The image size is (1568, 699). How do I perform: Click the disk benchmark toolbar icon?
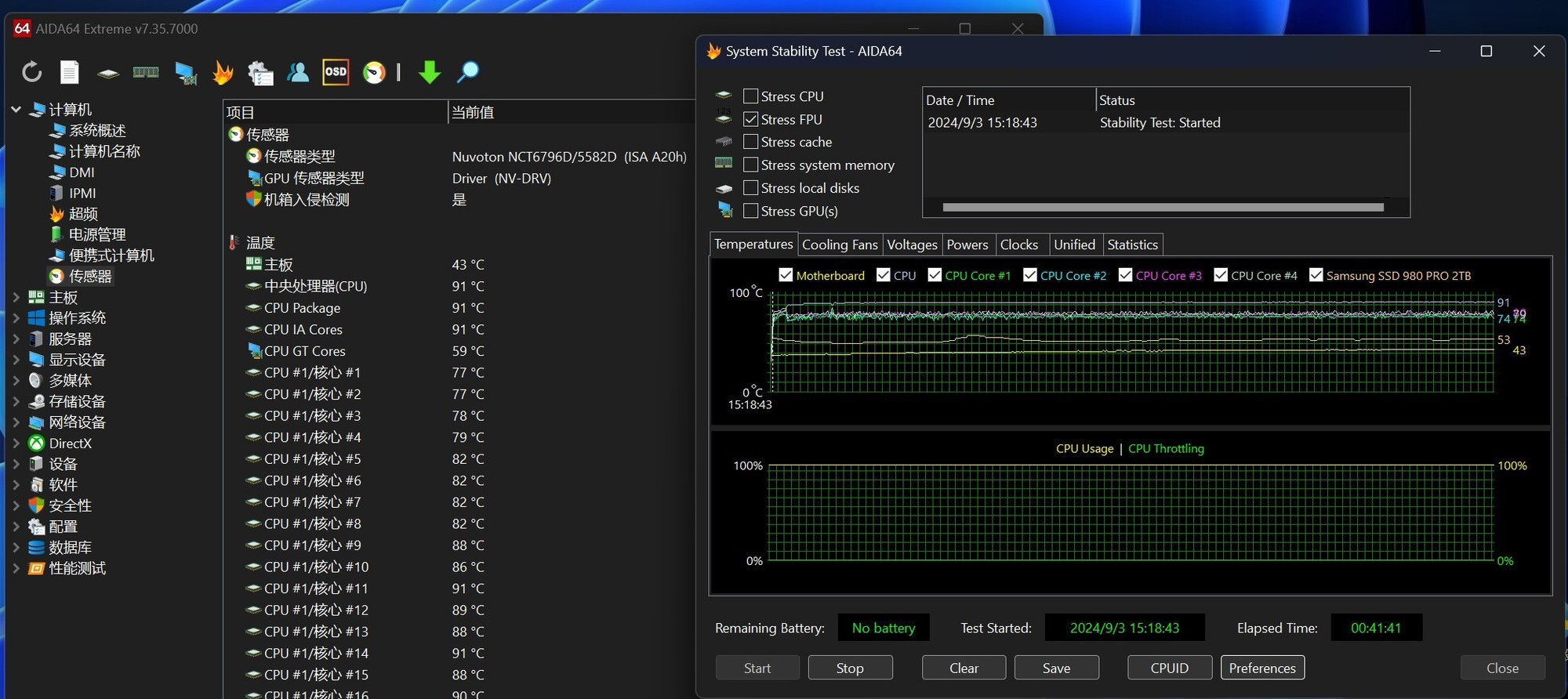pos(107,73)
